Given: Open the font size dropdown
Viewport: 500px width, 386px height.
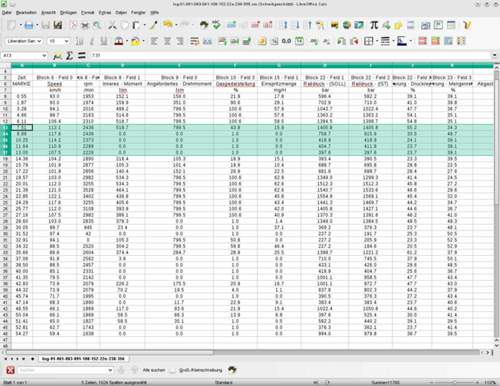Looking at the screenshot, I should pos(67,41).
